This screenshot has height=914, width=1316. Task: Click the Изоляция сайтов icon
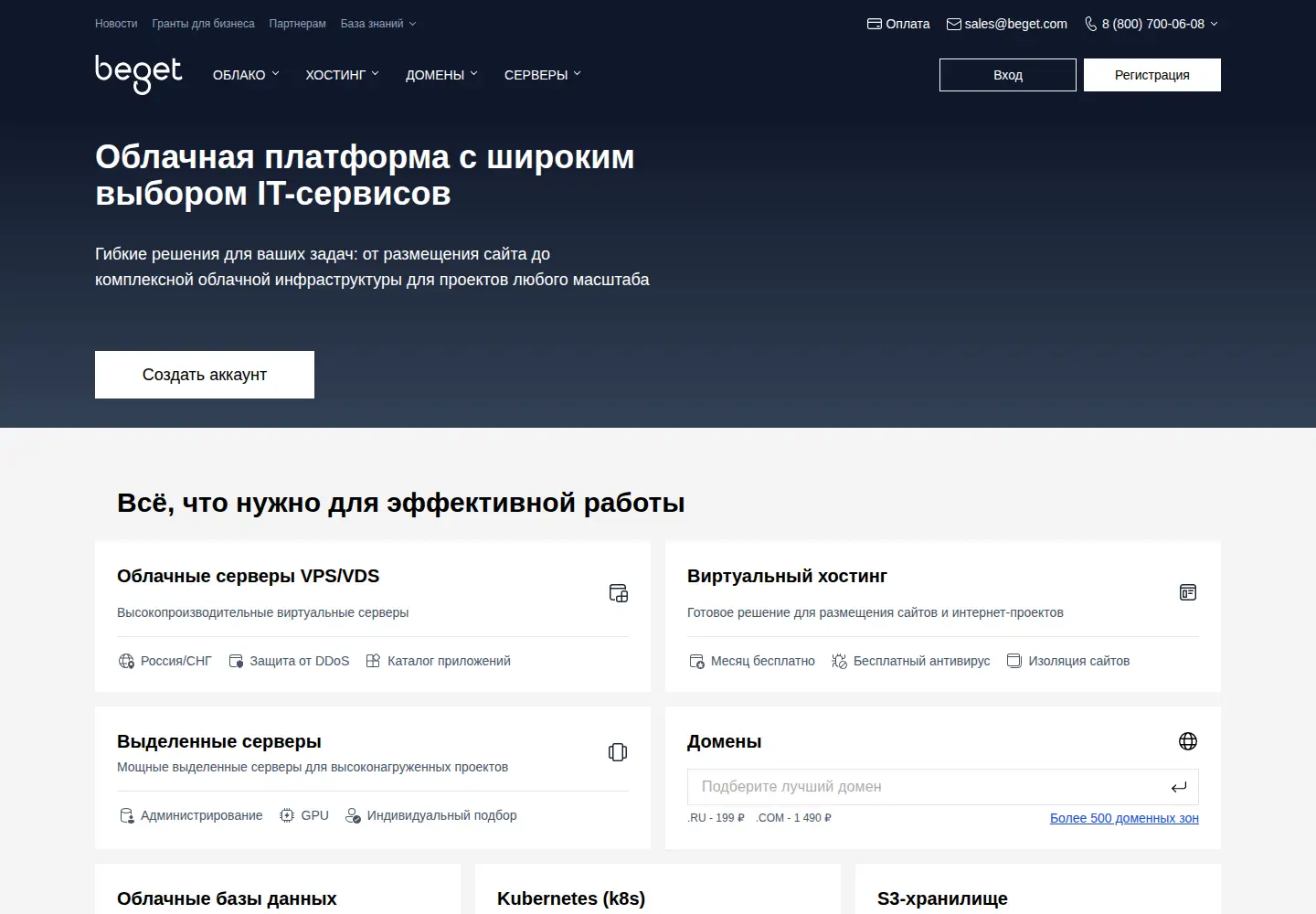pyautogui.click(x=1014, y=661)
